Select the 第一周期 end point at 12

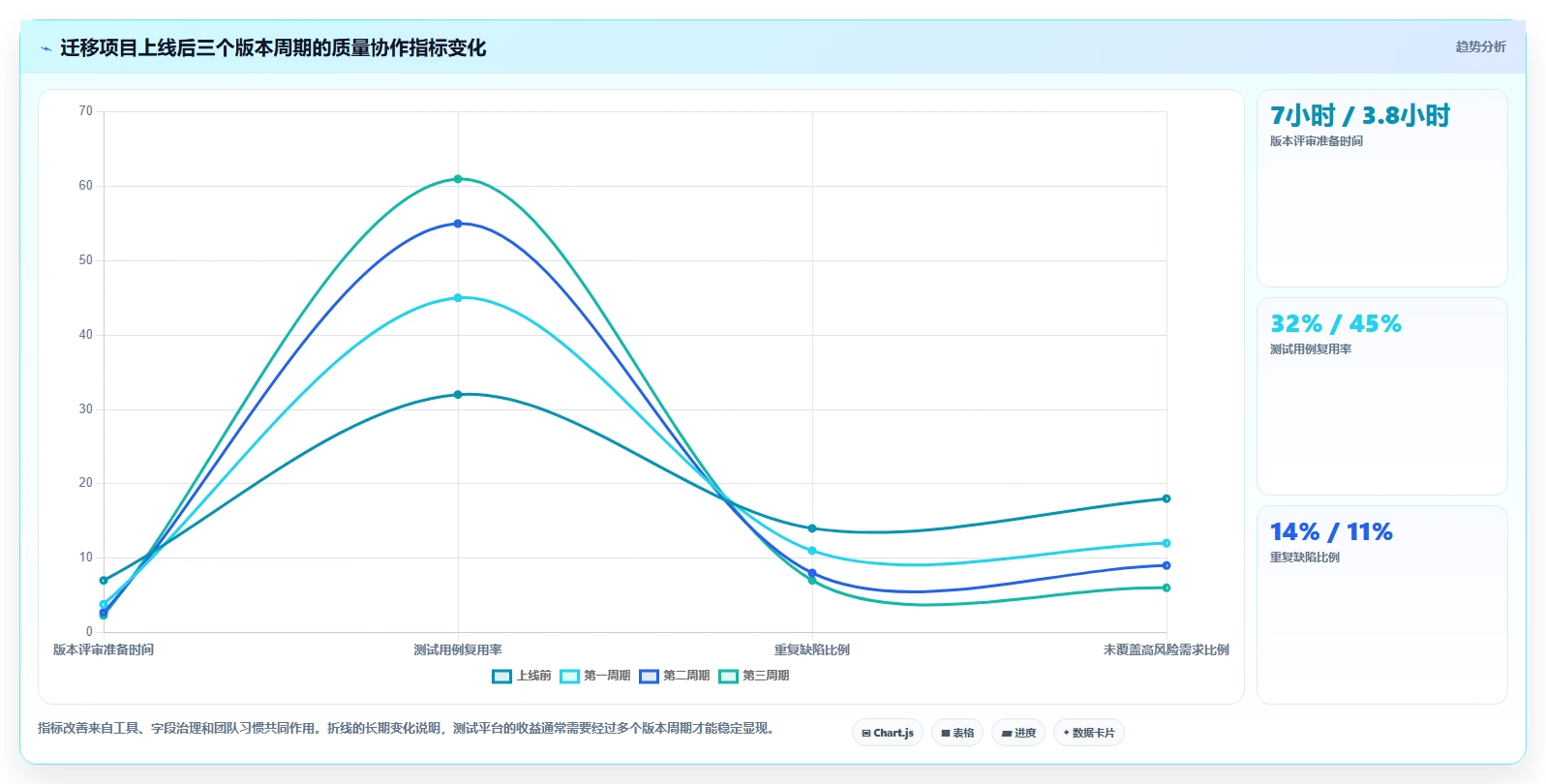click(x=1167, y=543)
